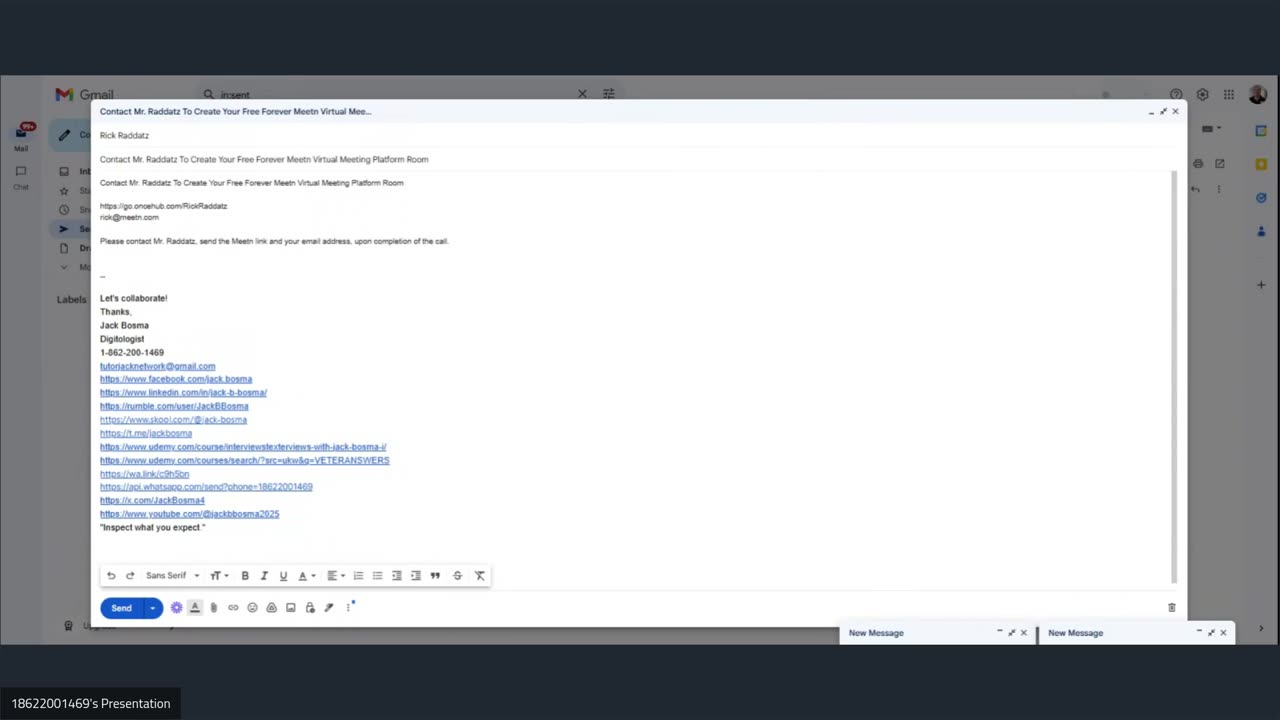Open the LinkedIn jack-b-bosma link
This screenshot has width=1280, height=720.
[183, 393]
